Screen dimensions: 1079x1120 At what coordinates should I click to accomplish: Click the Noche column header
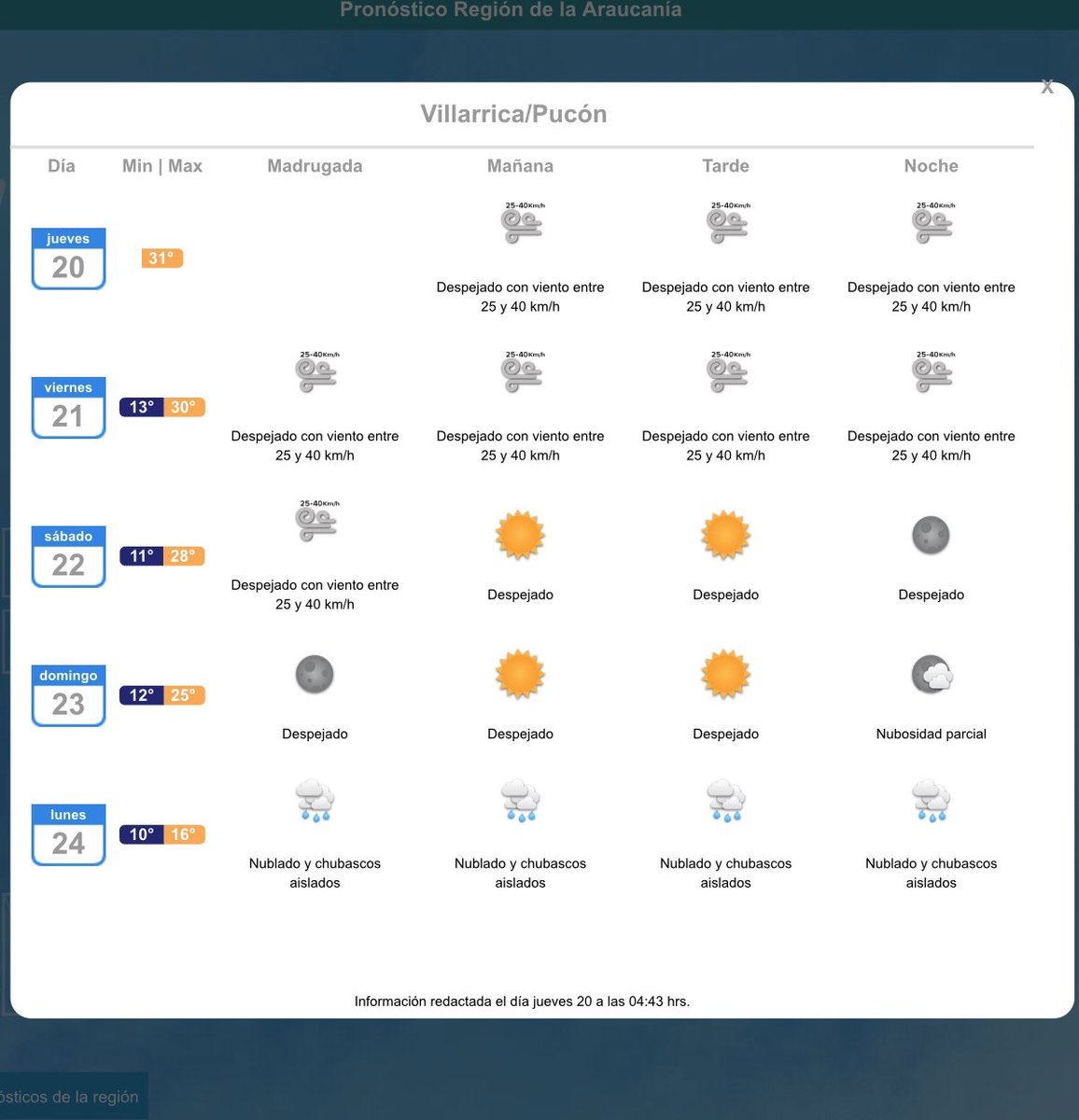[931, 166]
